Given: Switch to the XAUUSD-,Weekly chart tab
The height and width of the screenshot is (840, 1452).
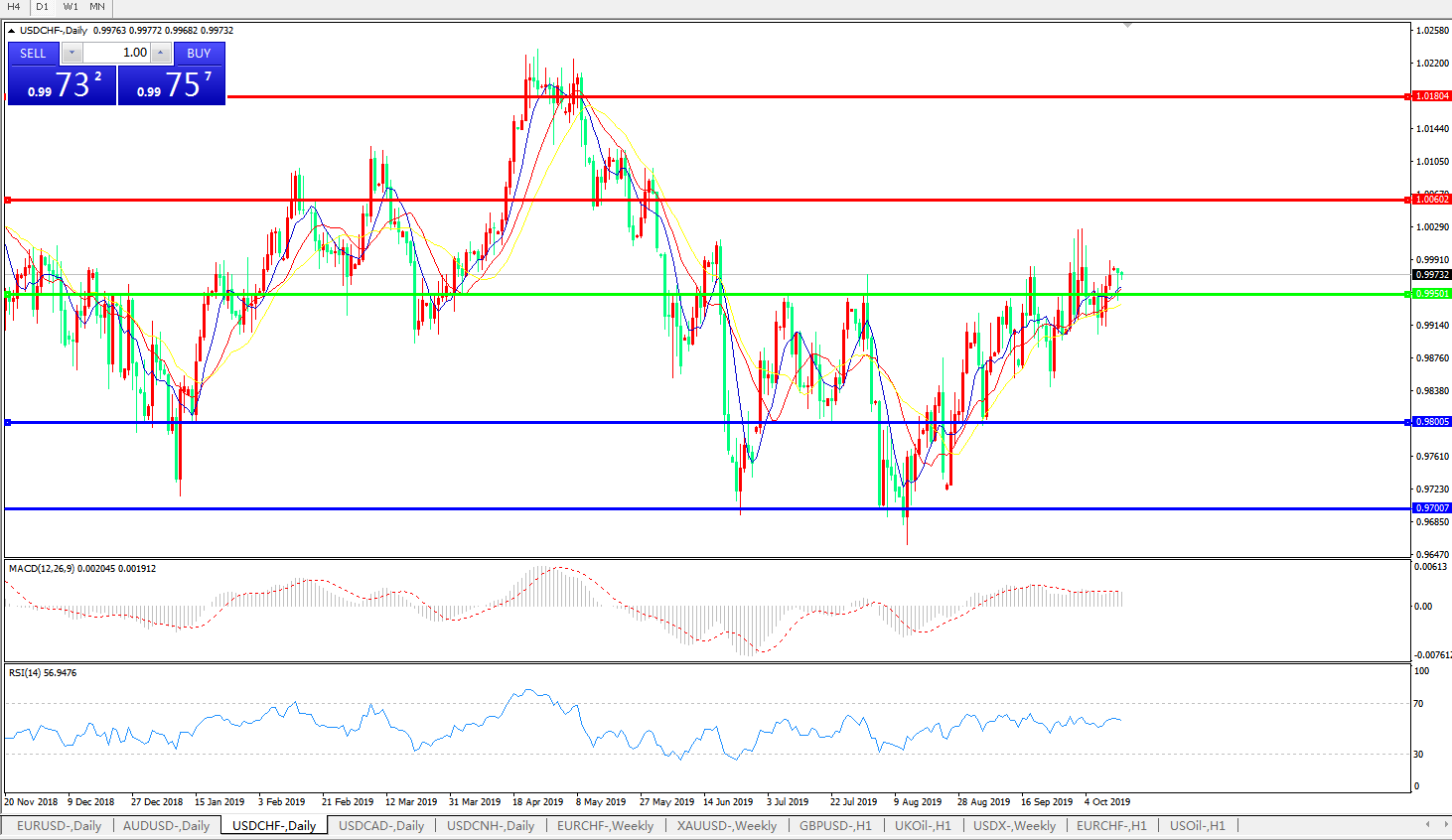Looking at the screenshot, I should point(726,826).
